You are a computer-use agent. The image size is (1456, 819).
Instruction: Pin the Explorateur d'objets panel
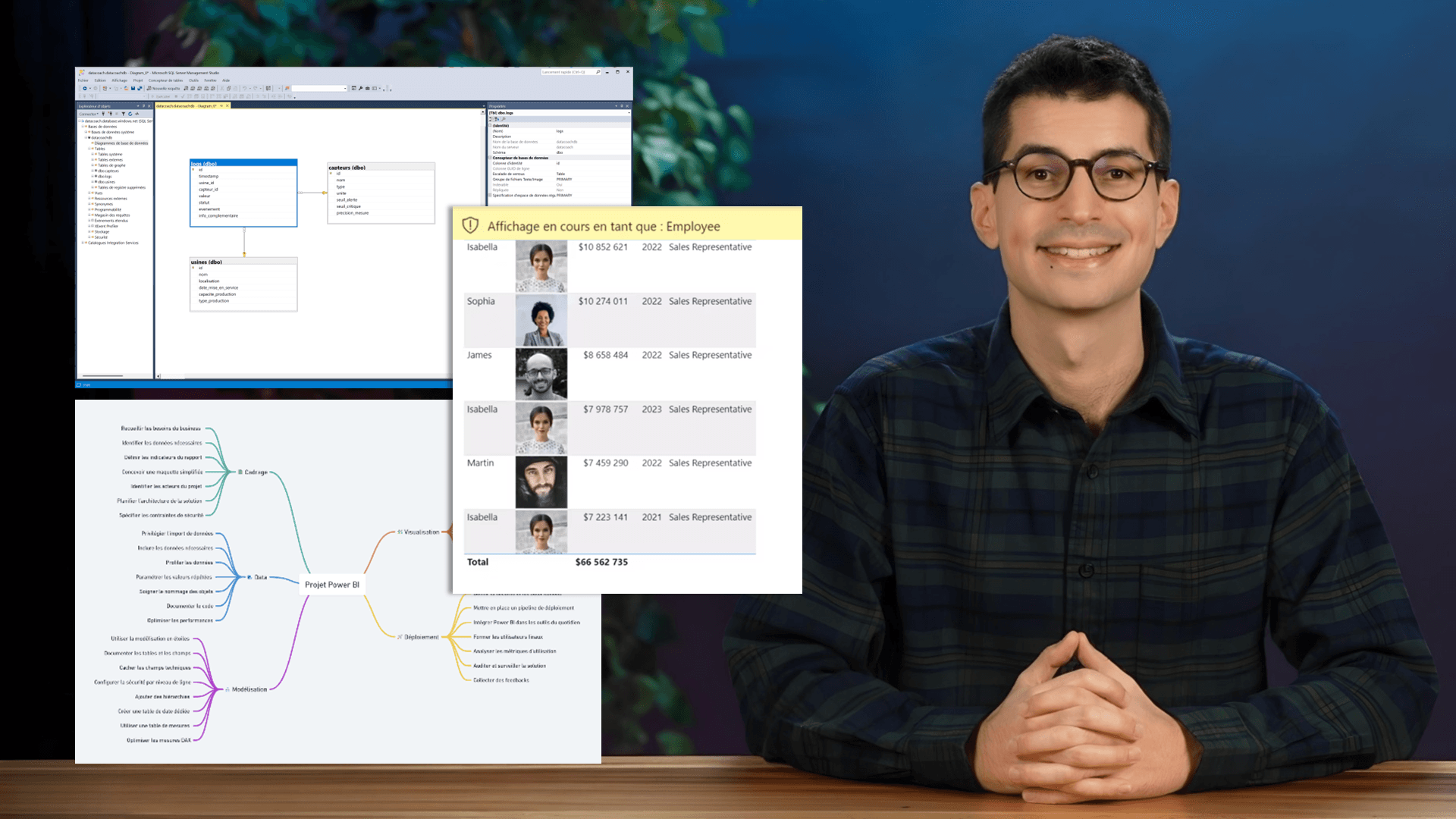tap(143, 106)
